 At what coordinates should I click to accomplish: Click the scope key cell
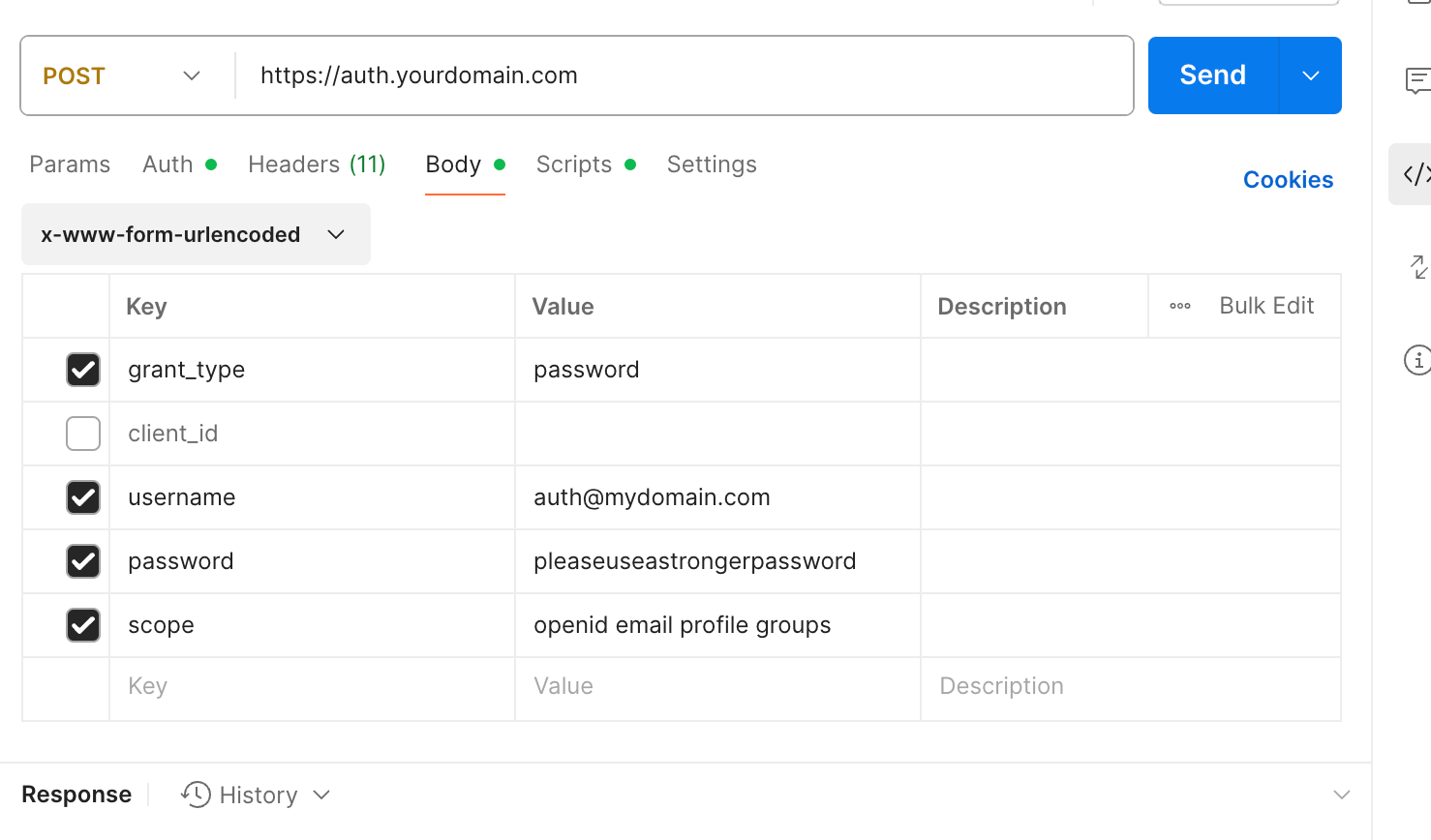[312, 625]
